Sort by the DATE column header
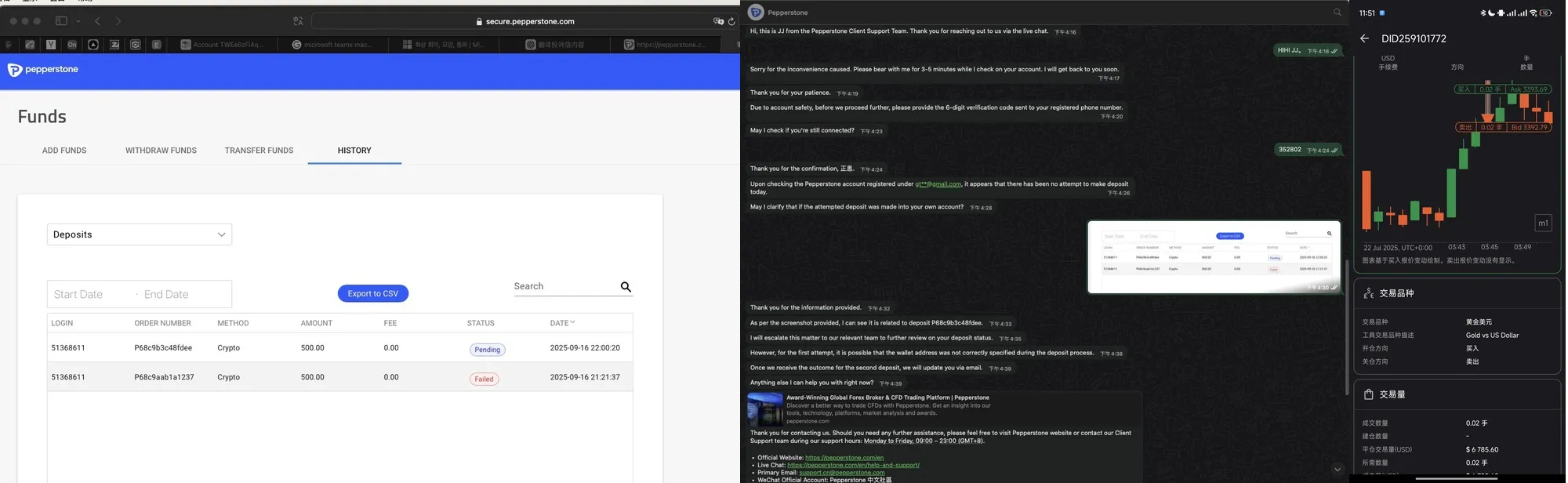 point(562,323)
